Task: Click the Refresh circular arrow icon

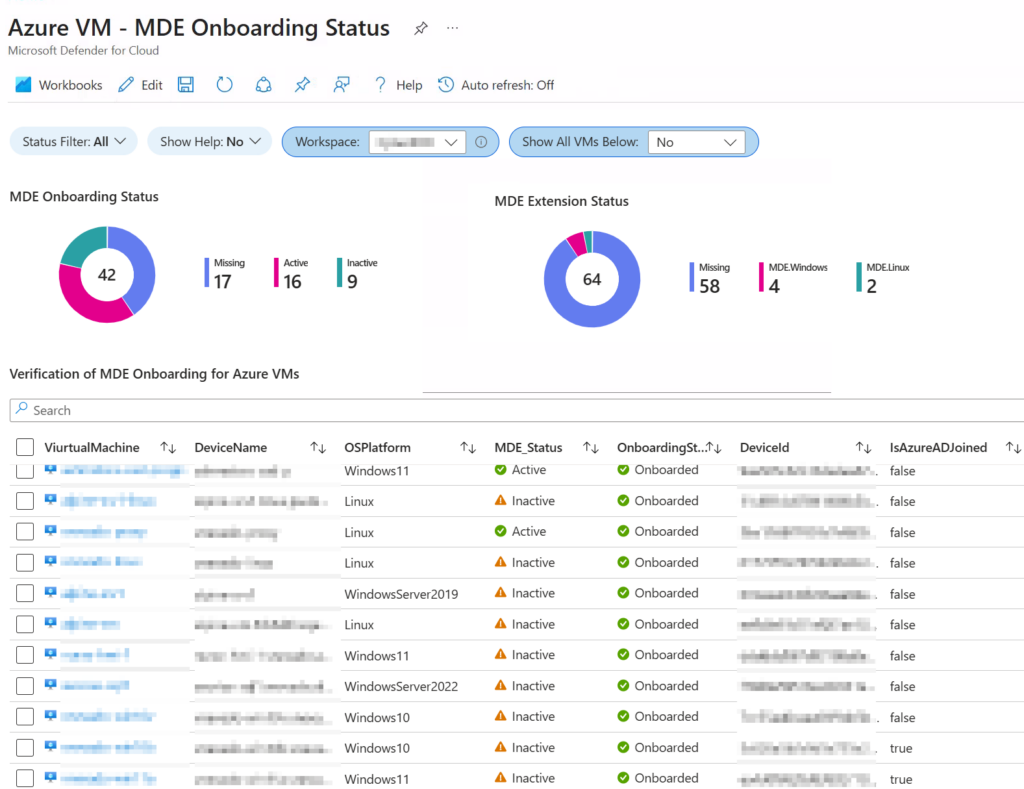Action: click(224, 85)
